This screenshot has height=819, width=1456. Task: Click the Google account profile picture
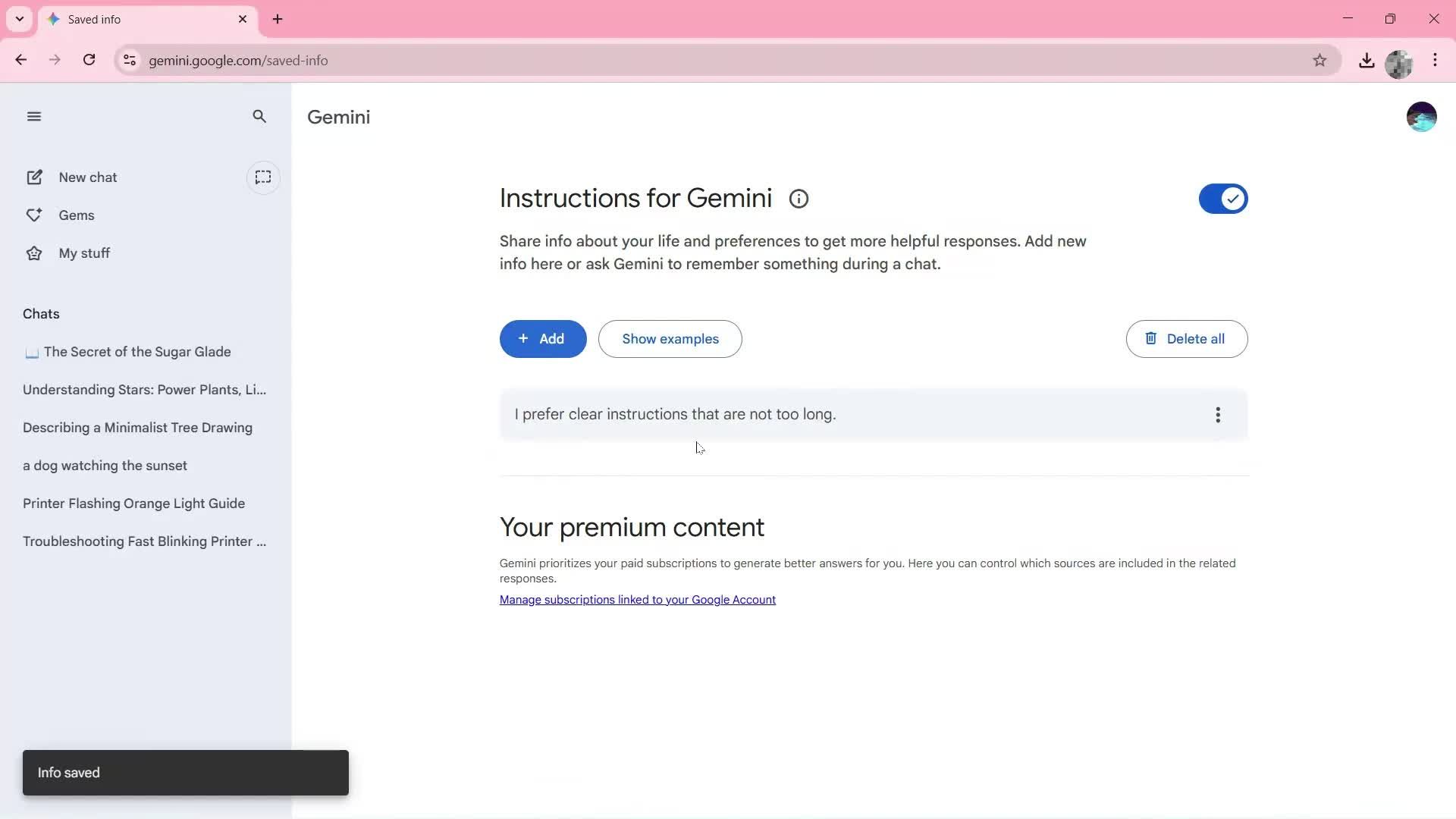[1421, 116]
